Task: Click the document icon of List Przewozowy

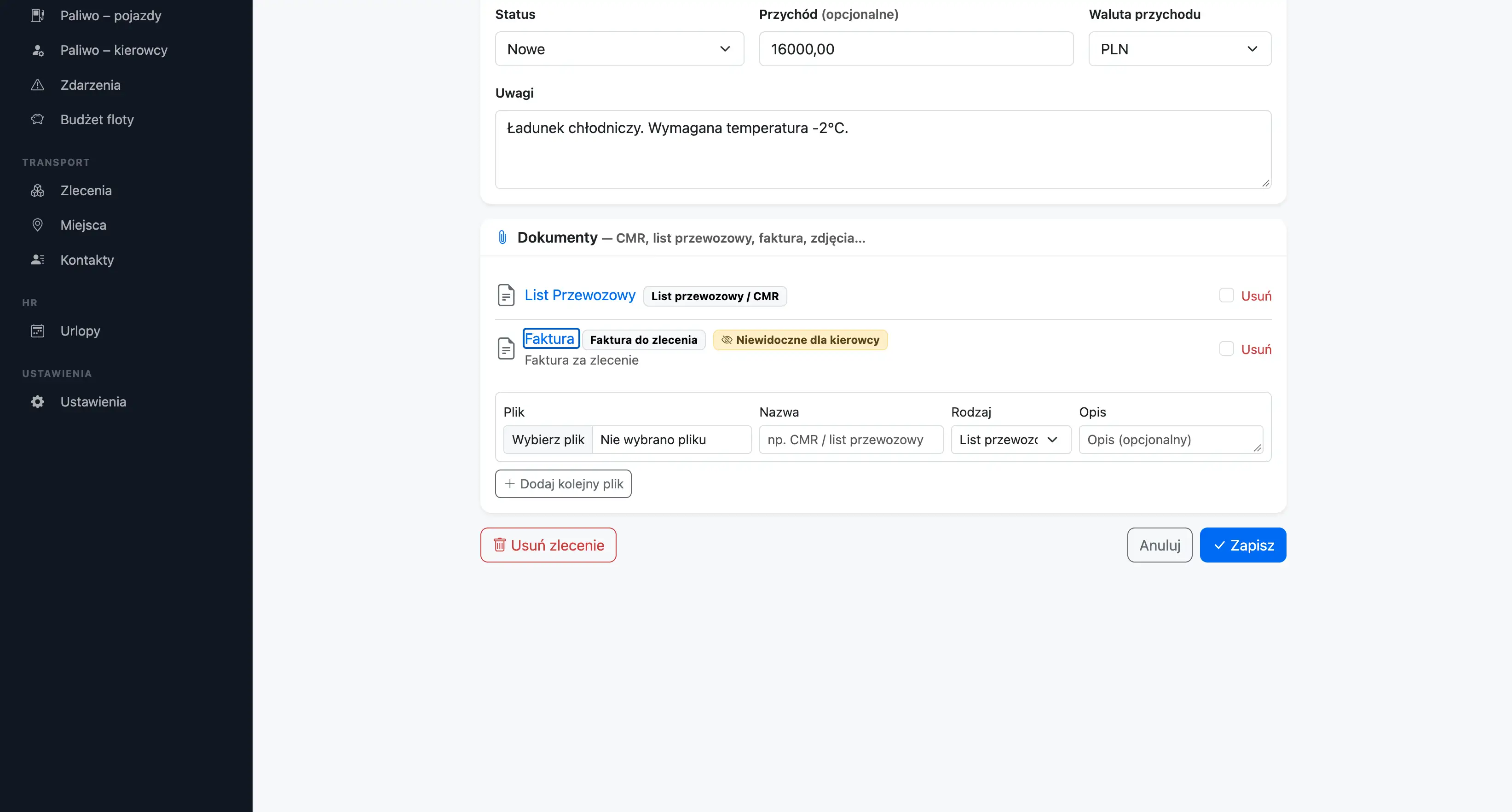Action: tap(506, 296)
